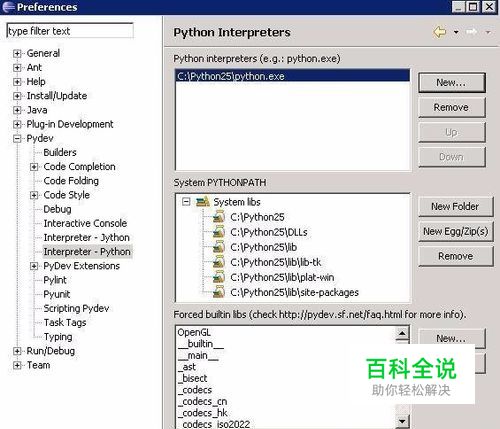Click the back navigation arrow icon
500x429 pixels.
coord(440,32)
